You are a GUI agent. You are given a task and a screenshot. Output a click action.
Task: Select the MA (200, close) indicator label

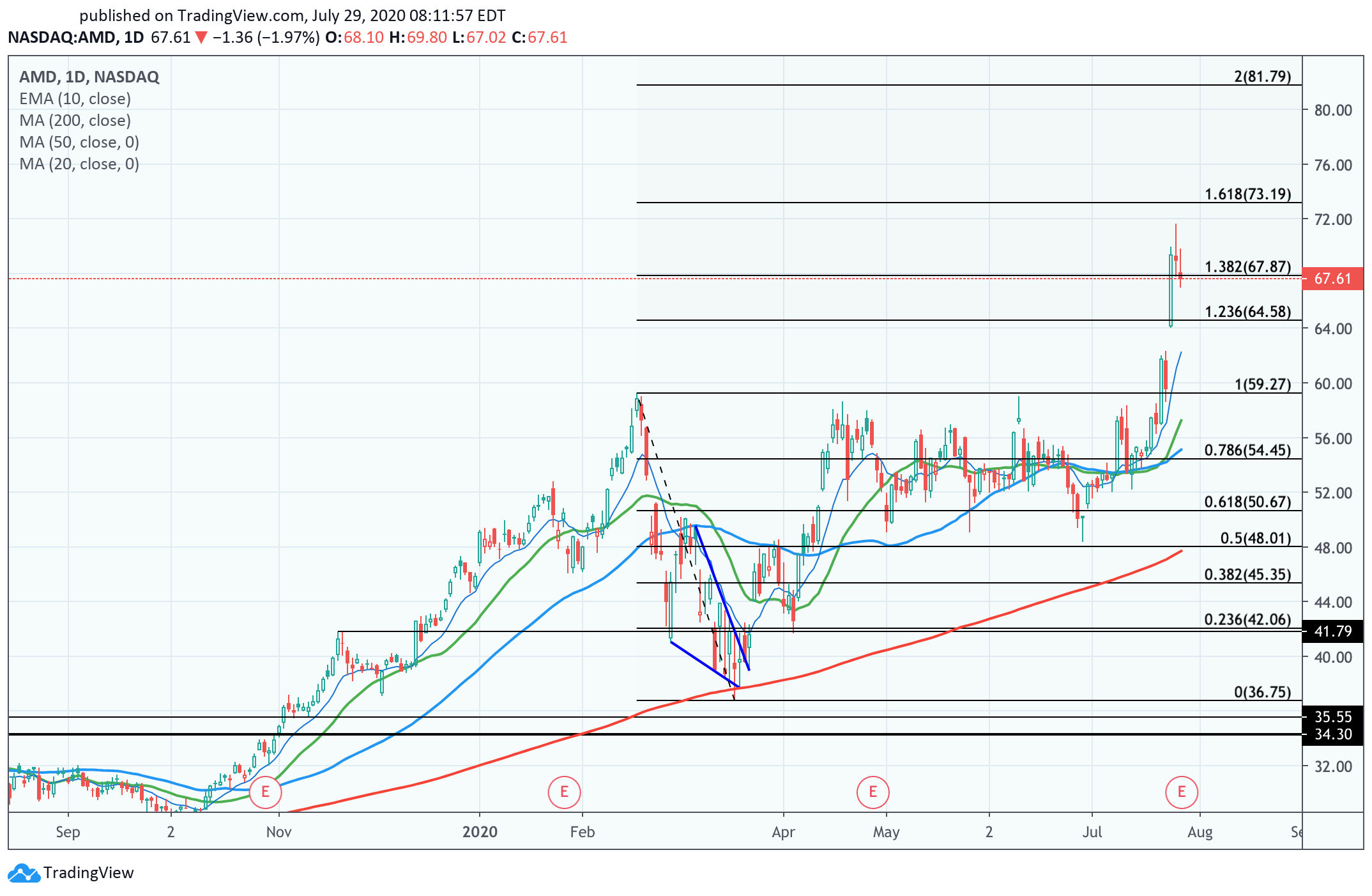[x=75, y=120]
